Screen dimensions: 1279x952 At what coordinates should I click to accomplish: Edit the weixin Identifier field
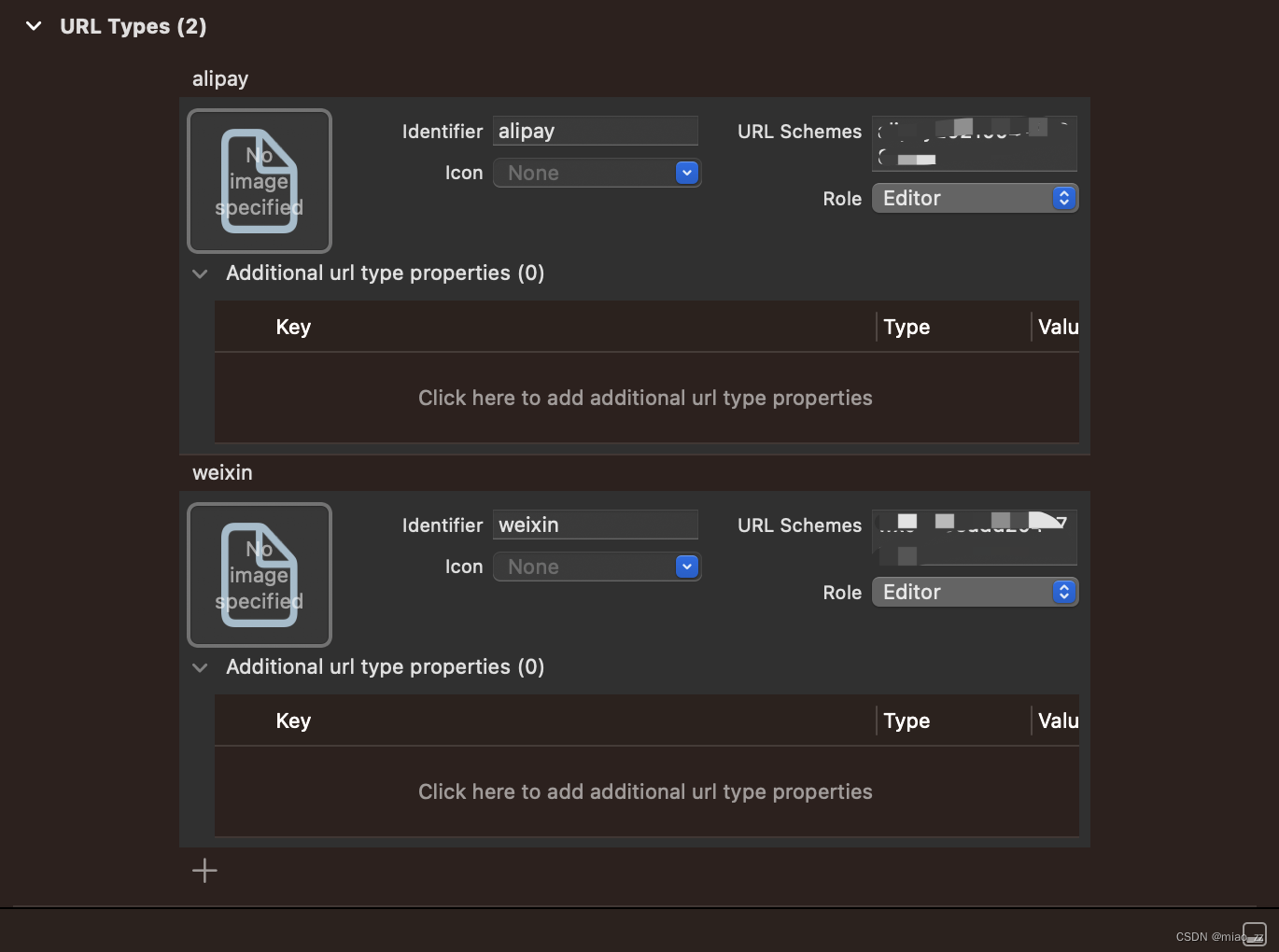tap(596, 525)
